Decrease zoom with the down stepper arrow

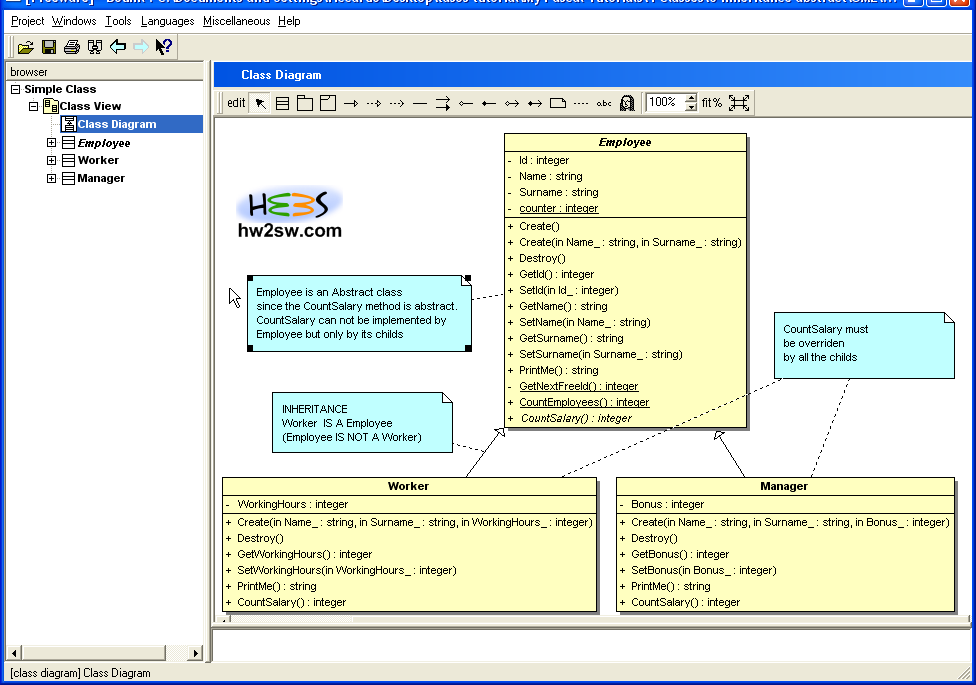tap(691, 107)
